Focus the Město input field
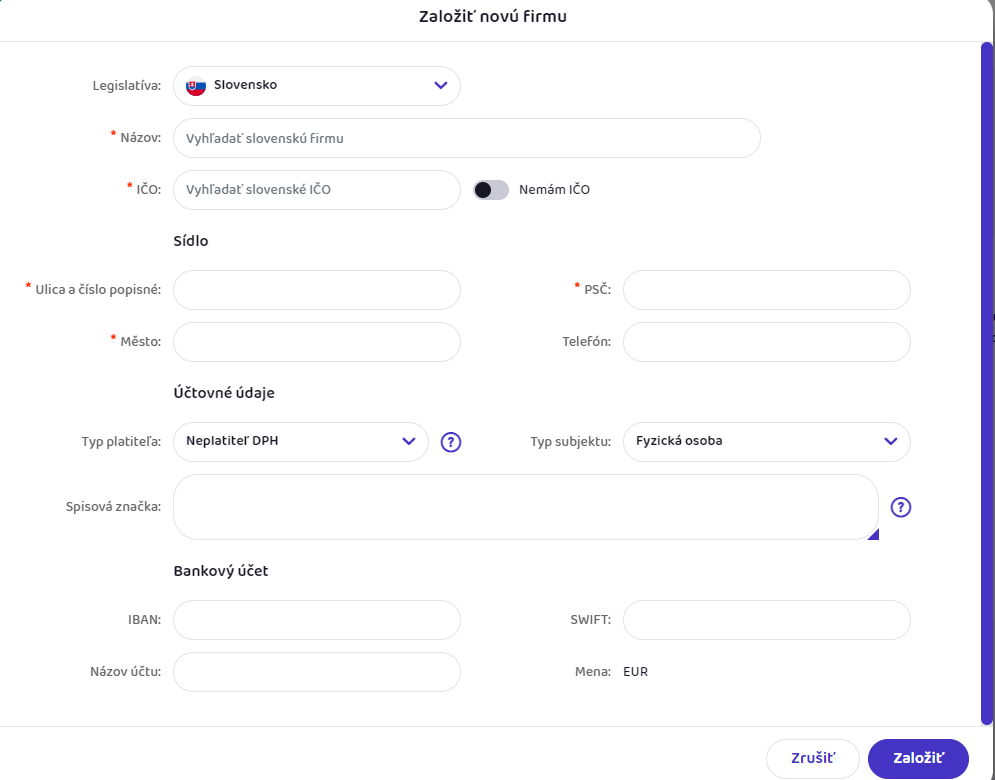The height and width of the screenshot is (780, 995). [x=316, y=342]
